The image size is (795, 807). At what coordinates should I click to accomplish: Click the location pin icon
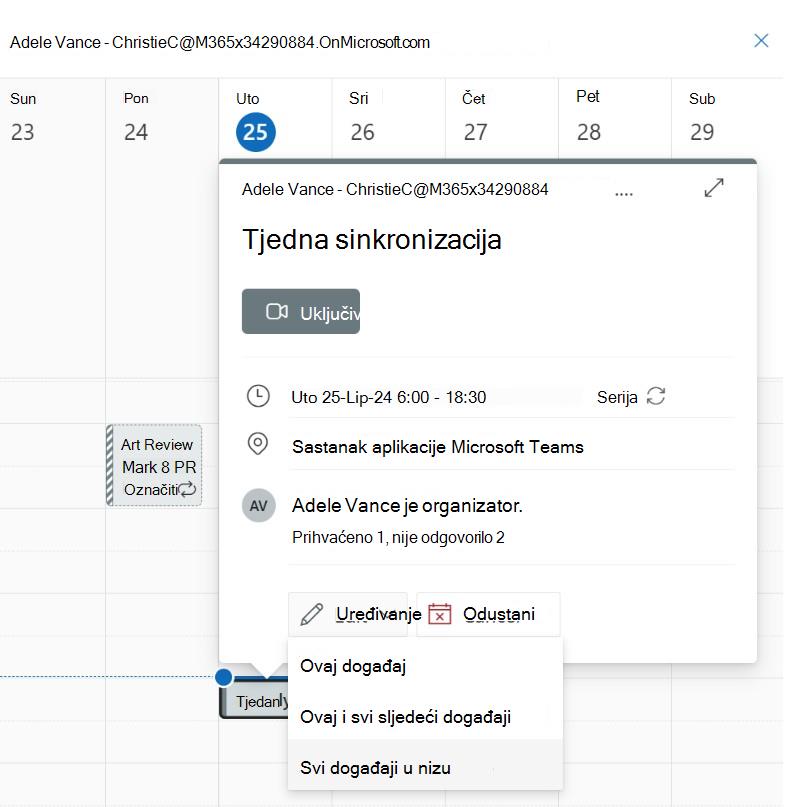click(258, 444)
